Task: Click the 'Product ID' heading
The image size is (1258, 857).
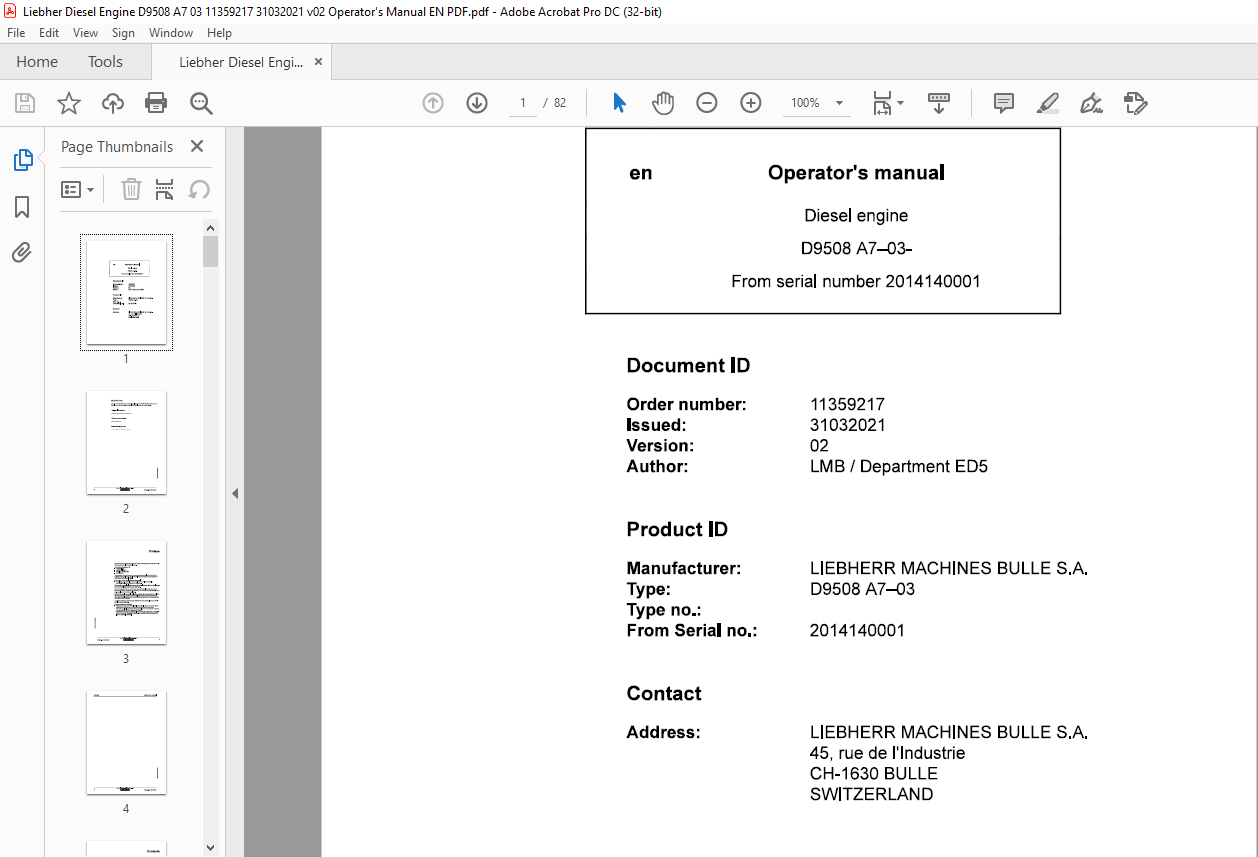Action: [x=677, y=530]
